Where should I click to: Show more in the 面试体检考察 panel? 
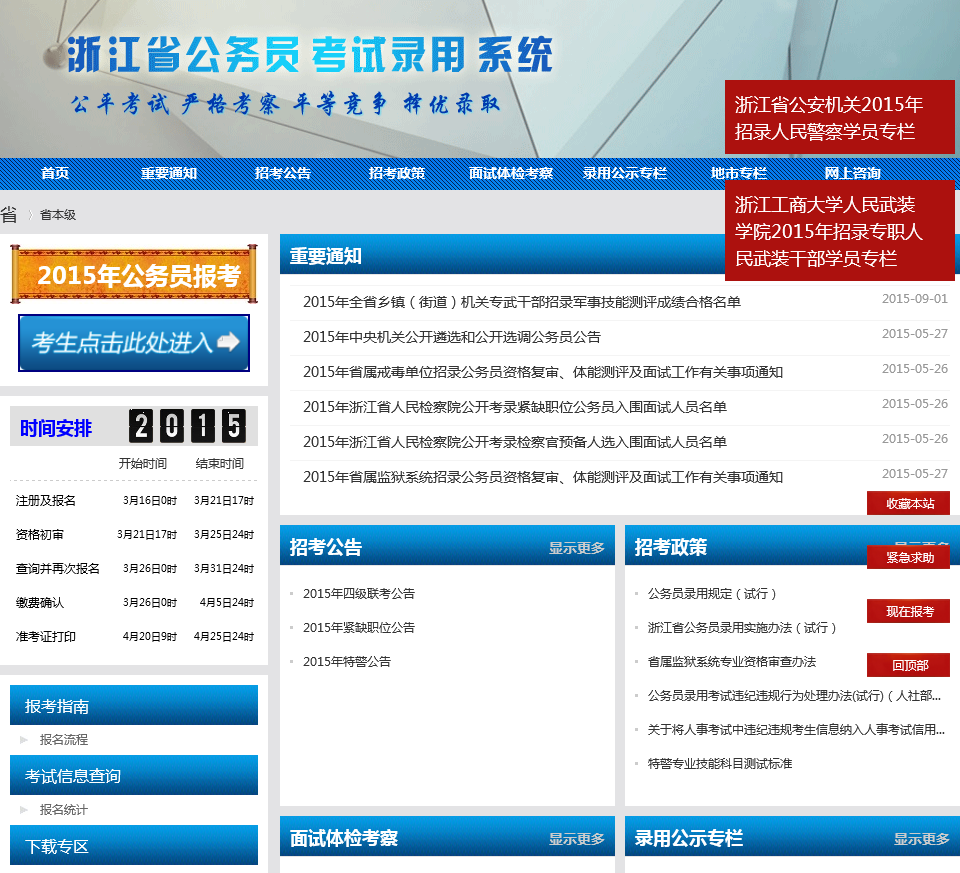click(x=576, y=839)
